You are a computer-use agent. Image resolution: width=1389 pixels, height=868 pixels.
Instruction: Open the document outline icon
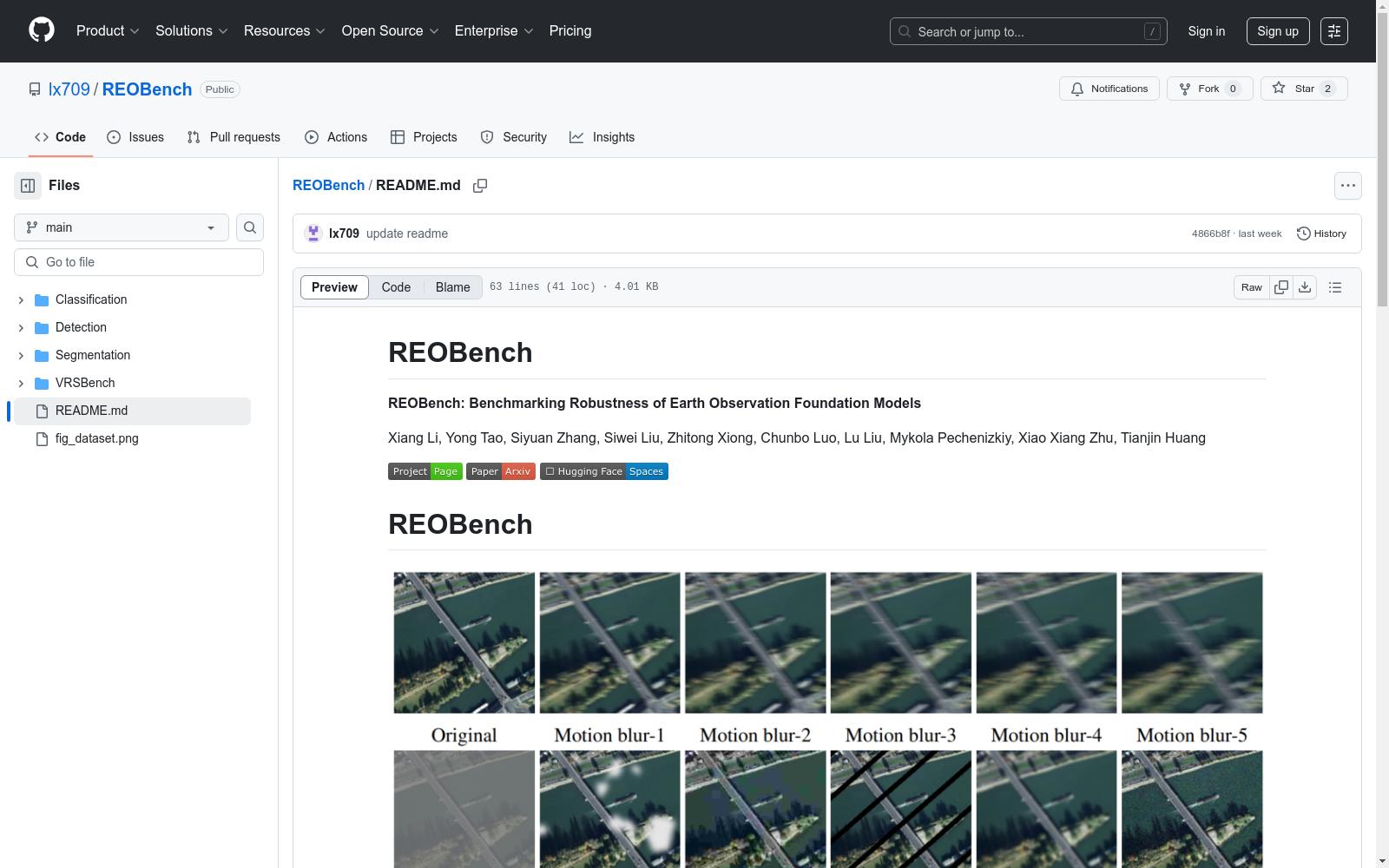coord(1335,287)
